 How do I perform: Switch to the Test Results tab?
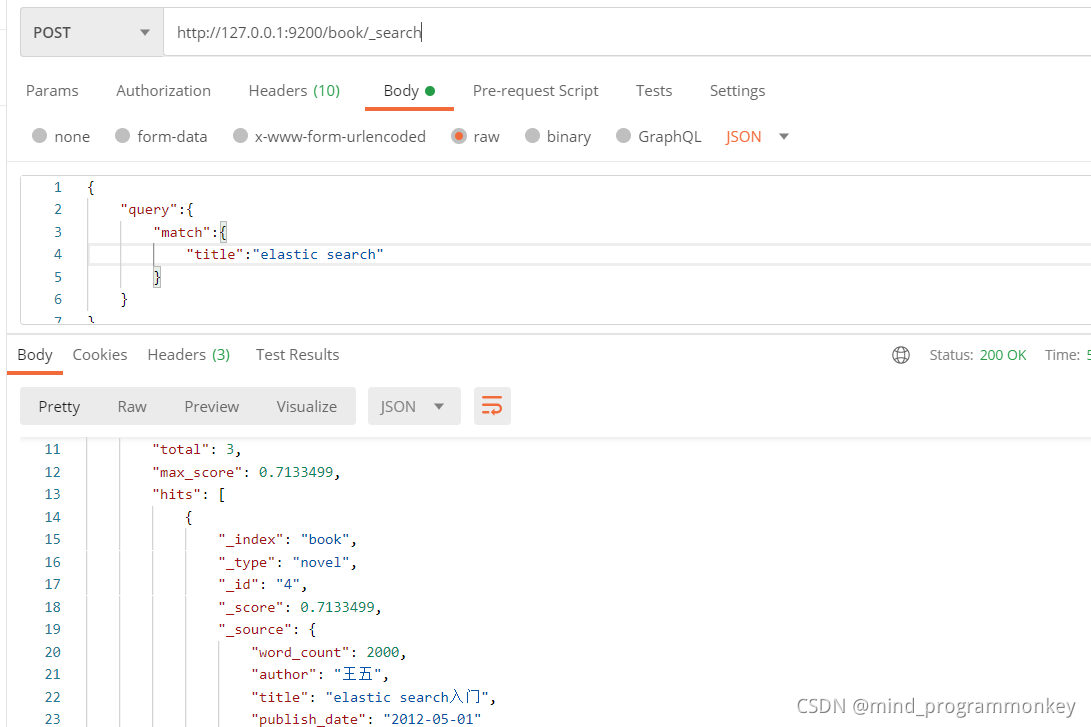pyautogui.click(x=298, y=355)
